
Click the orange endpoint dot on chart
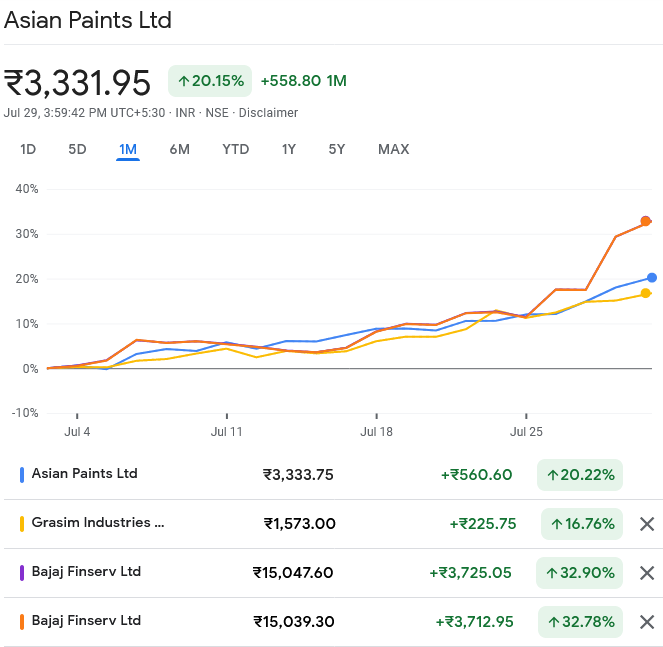(x=646, y=221)
